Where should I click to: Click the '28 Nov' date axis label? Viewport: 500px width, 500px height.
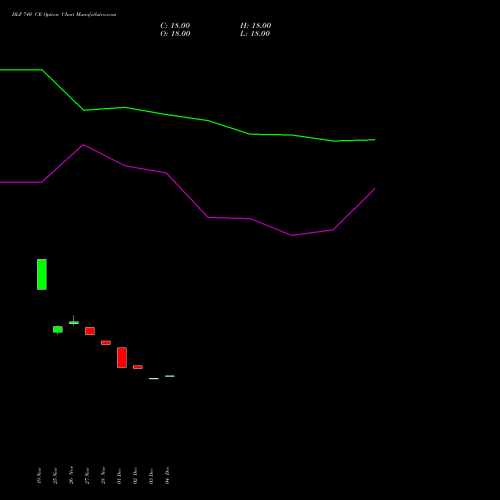click(103, 475)
